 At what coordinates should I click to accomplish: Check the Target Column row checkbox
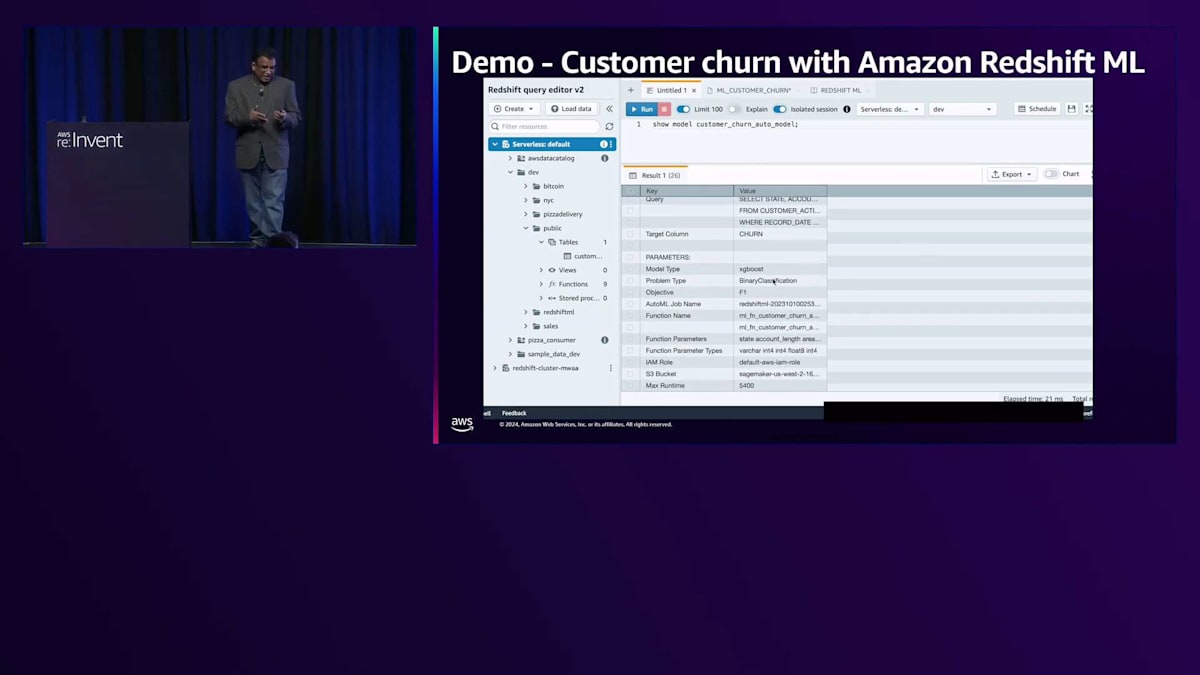coord(630,234)
